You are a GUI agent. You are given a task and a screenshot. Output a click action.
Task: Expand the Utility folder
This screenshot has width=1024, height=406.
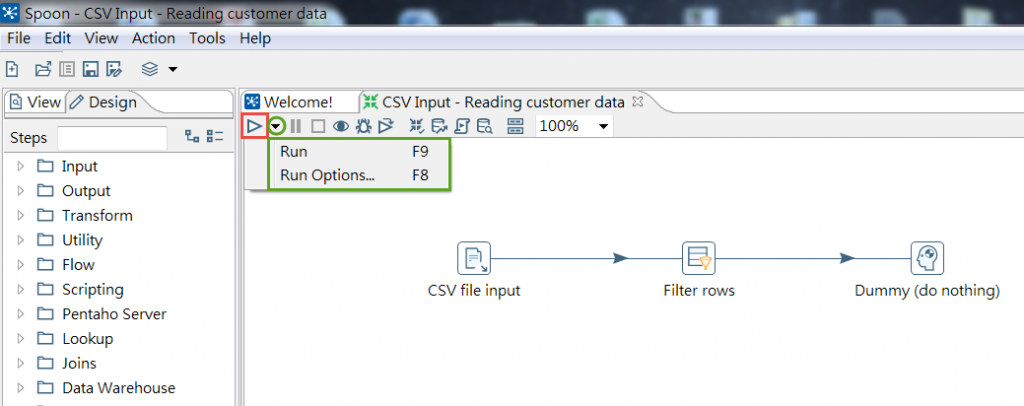pos(20,240)
